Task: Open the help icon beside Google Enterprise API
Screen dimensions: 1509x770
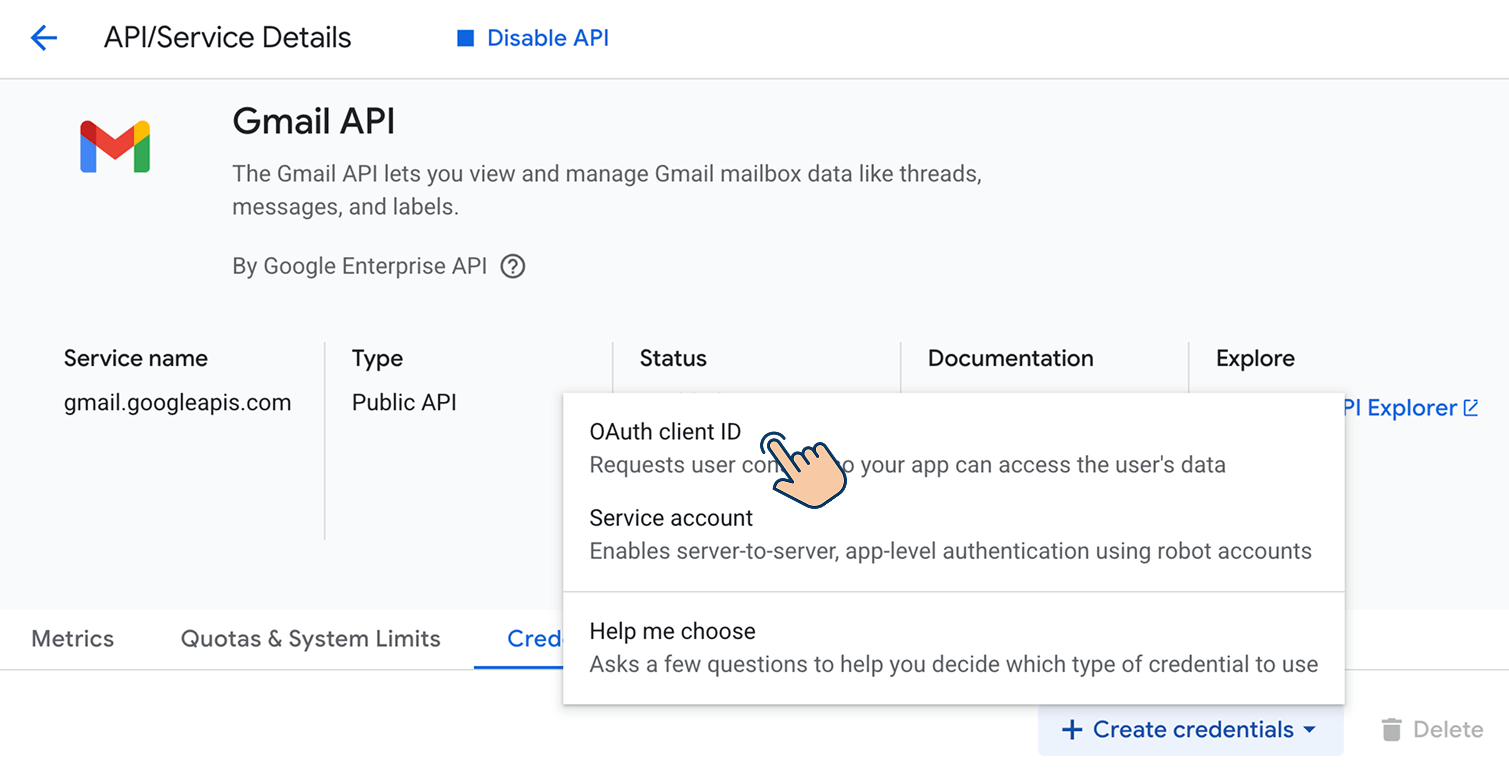Action: (x=513, y=267)
